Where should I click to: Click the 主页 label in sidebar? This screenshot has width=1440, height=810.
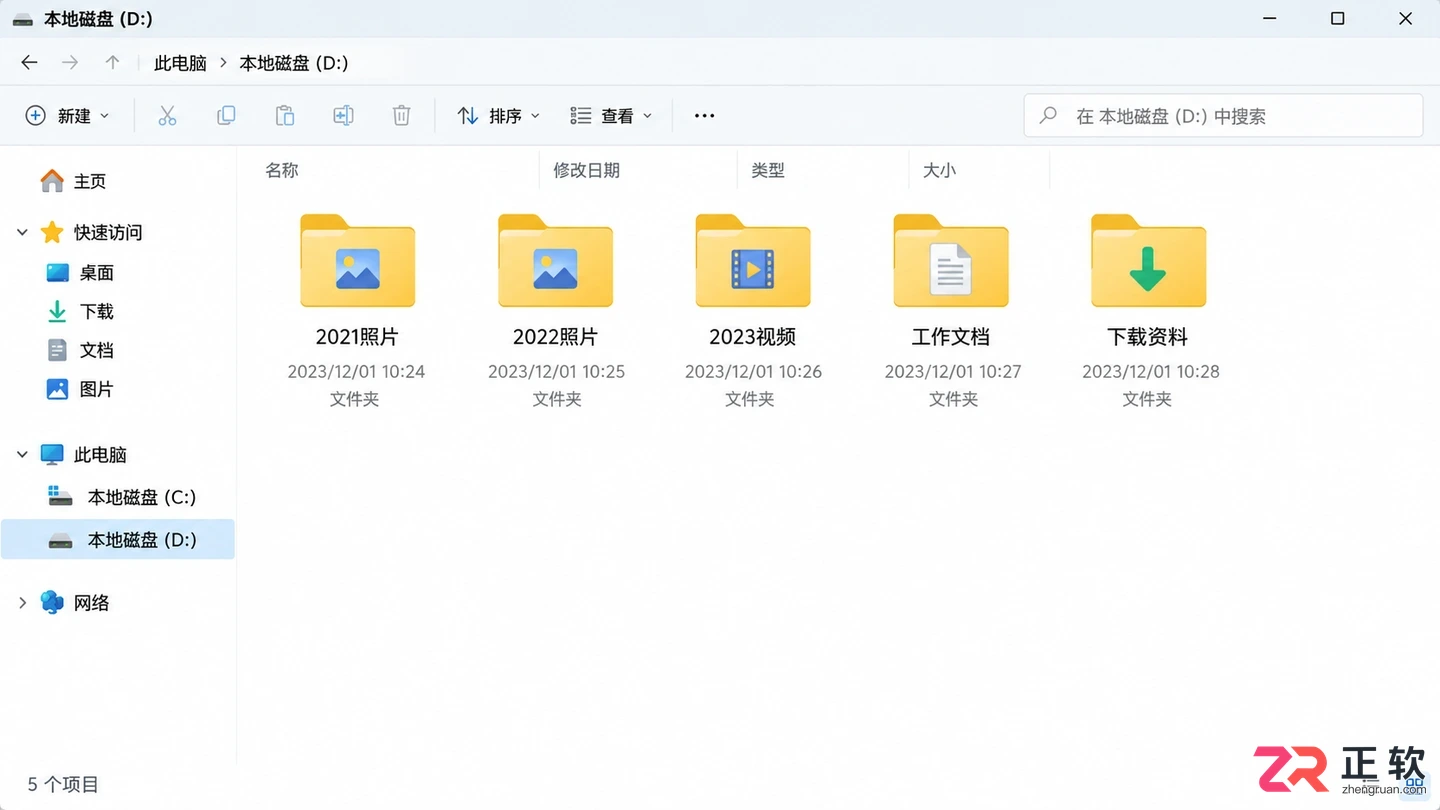tap(90, 181)
